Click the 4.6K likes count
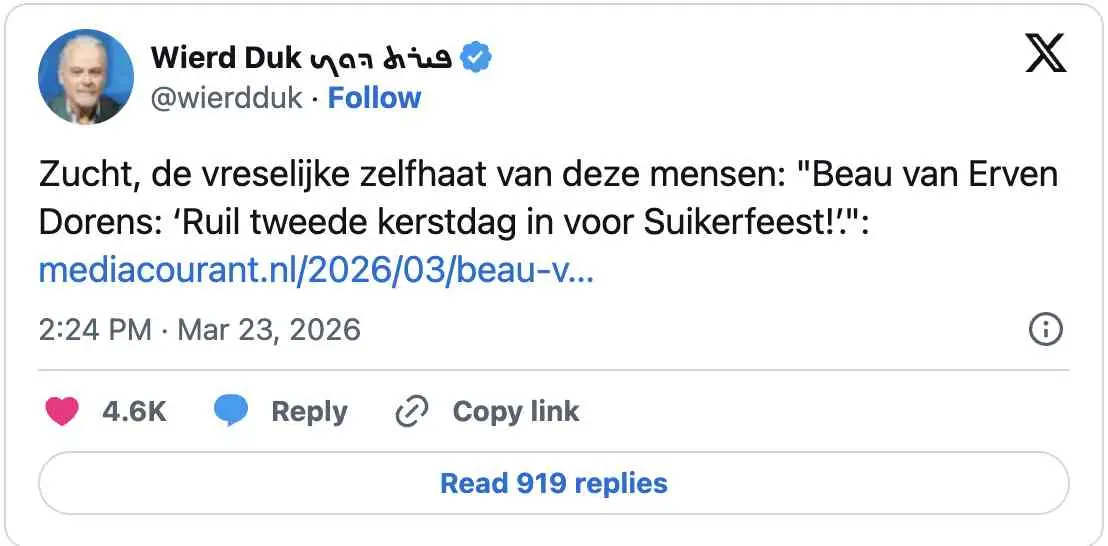 point(134,411)
